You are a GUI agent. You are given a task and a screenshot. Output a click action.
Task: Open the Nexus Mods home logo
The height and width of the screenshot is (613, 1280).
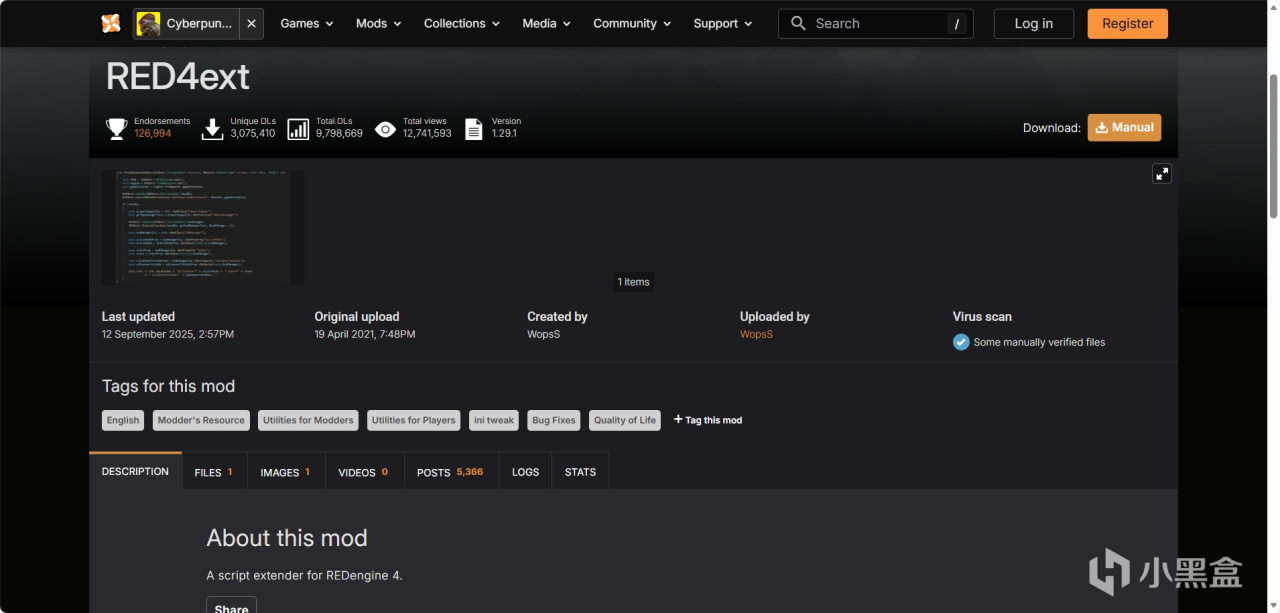point(111,23)
